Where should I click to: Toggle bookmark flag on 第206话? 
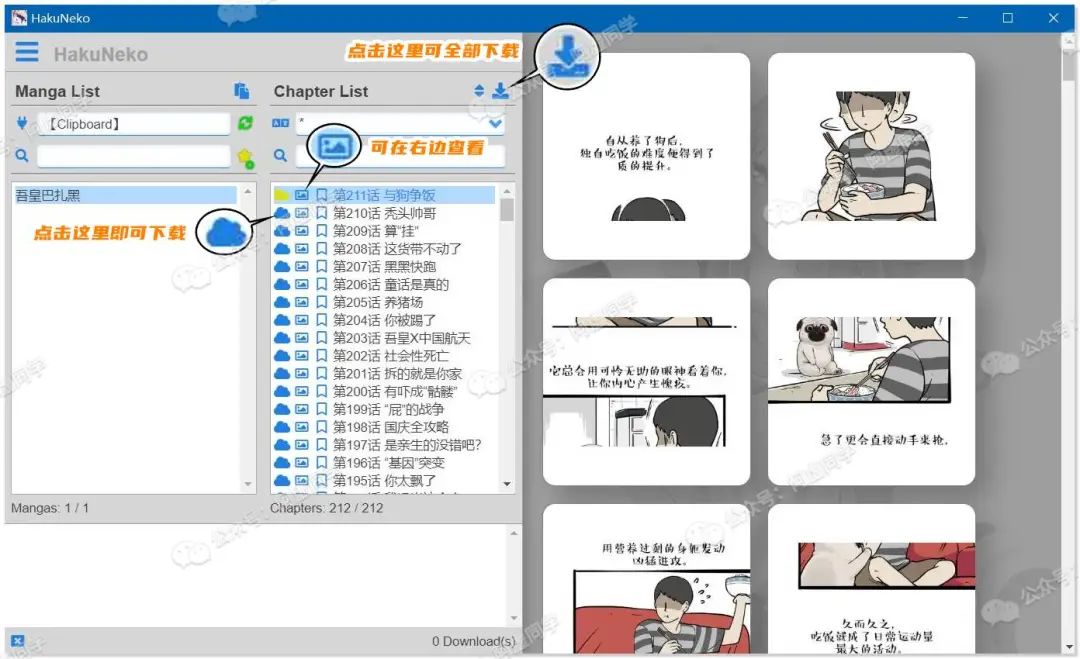pyautogui.click(x=321, y=284)
